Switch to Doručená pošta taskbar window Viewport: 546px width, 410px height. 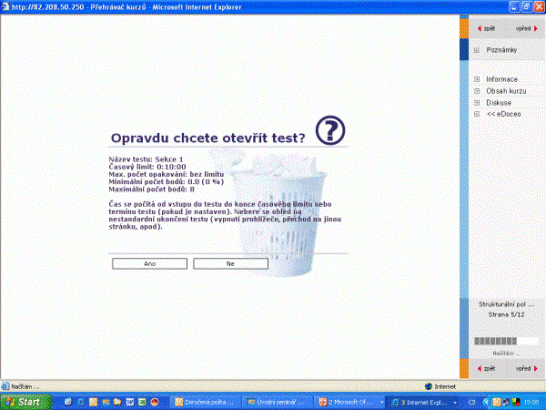[205, 402]
